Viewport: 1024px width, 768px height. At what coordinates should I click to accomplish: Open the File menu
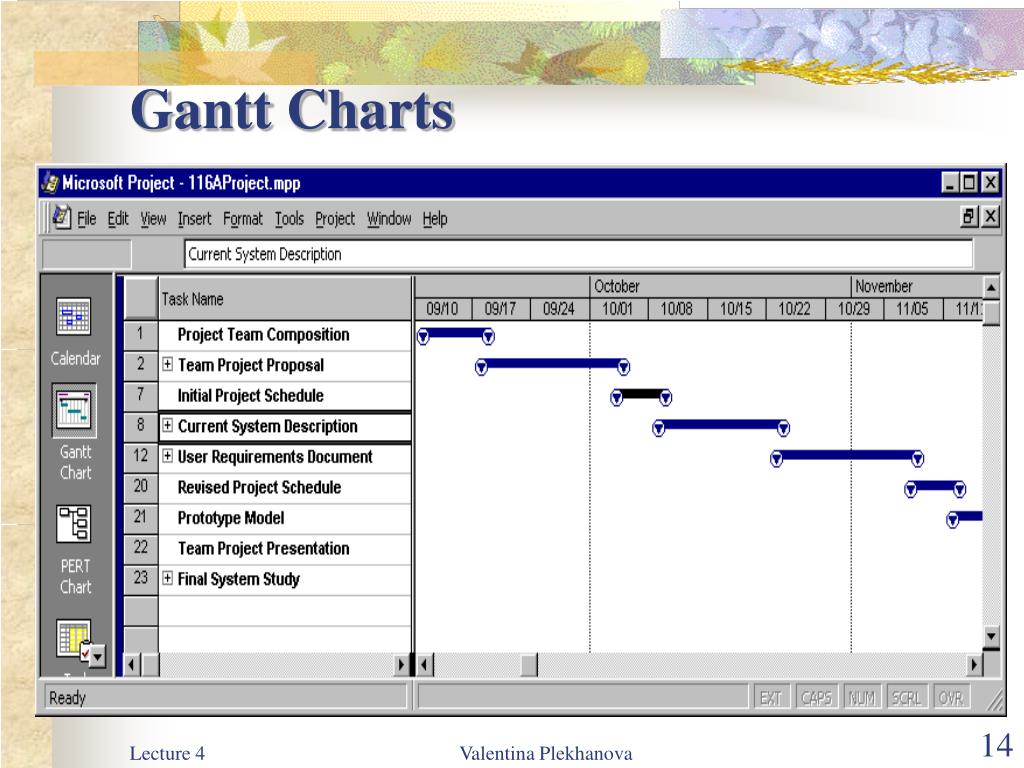87,219
